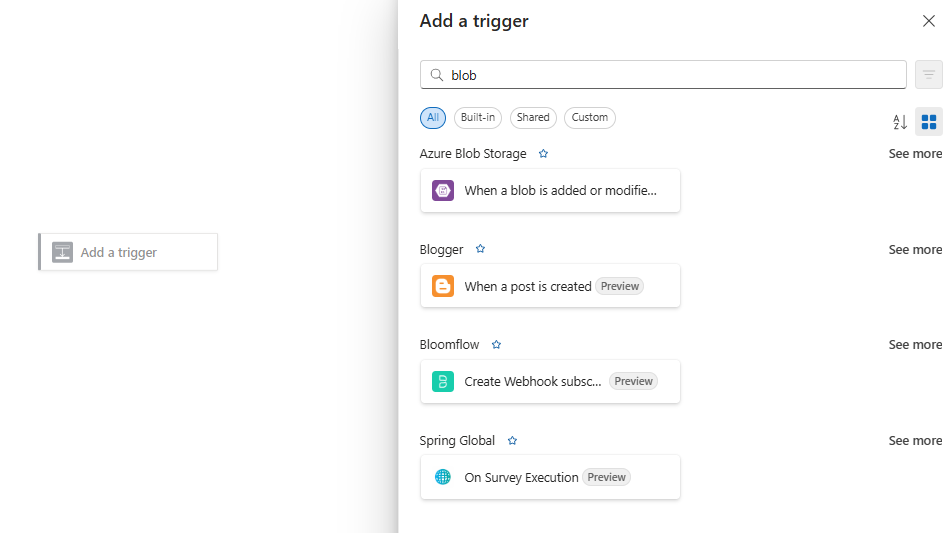Click the blob search input field
Image resolution: width=948 pixels, height=533 pixels.
[670, 75]
